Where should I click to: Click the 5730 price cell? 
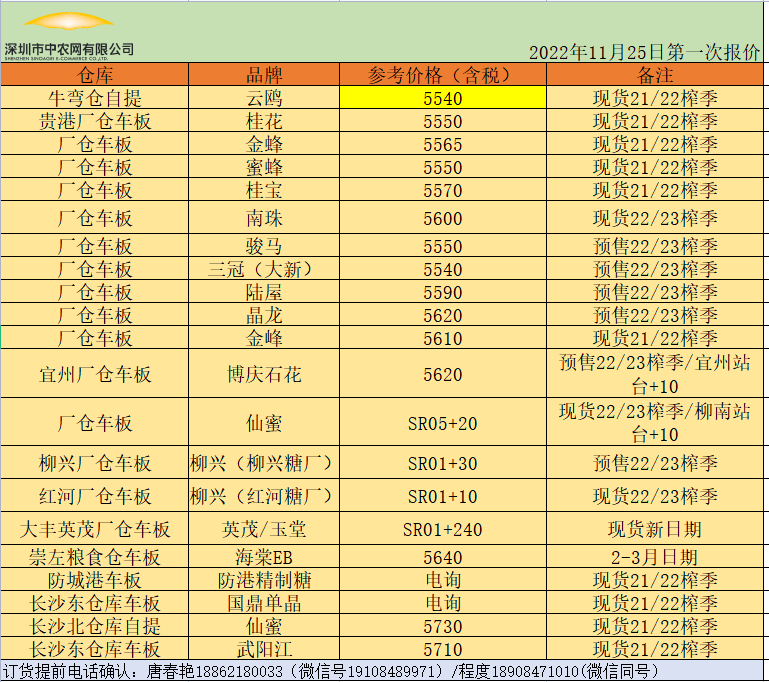(x=442, y=627)
